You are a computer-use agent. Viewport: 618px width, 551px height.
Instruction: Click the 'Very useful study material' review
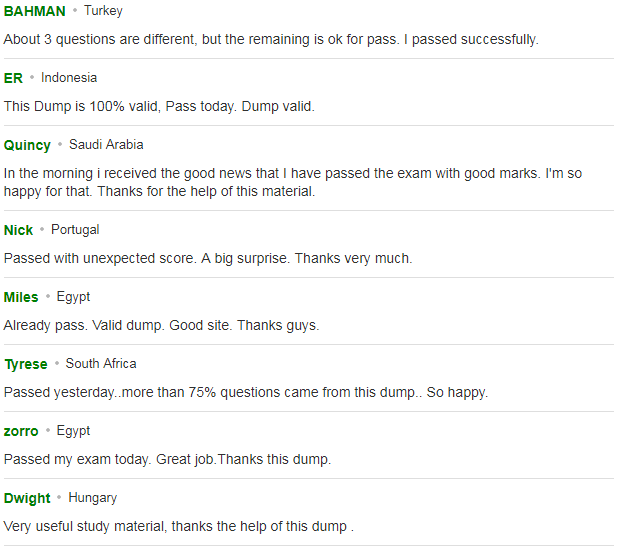click(179, 527)
